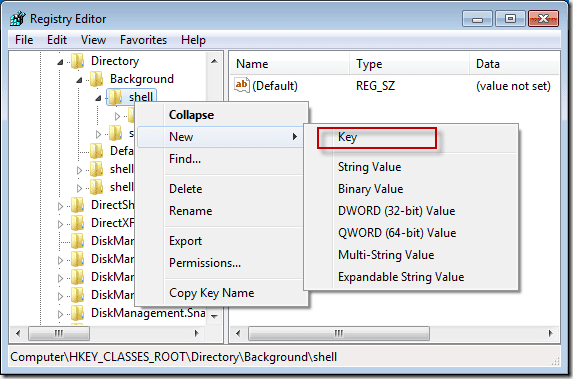Click the tree pane scroll down arrow
The height and width of the screenshot is (379, 573).
[x=215, y=317]
